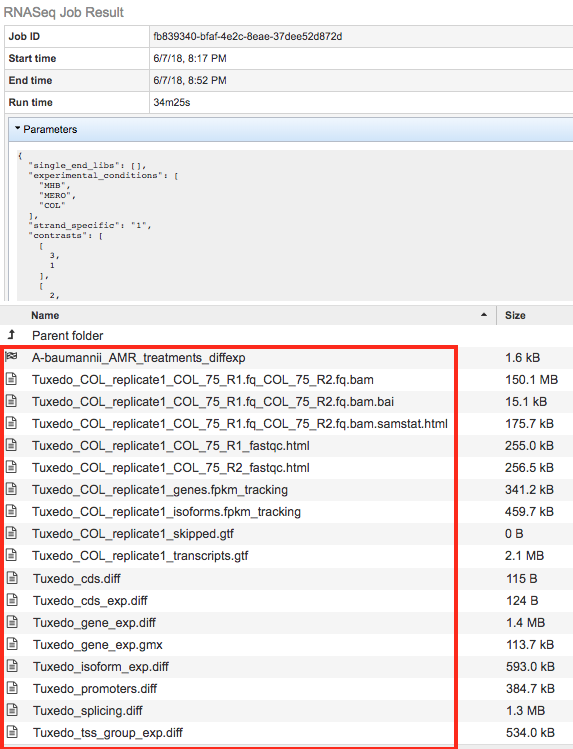Image resolution: width=573 pixels, height=749 pixels.
Task: Click the Start time value 6/7/18, 8:17 PM
Action: click(x=190, y=58)
